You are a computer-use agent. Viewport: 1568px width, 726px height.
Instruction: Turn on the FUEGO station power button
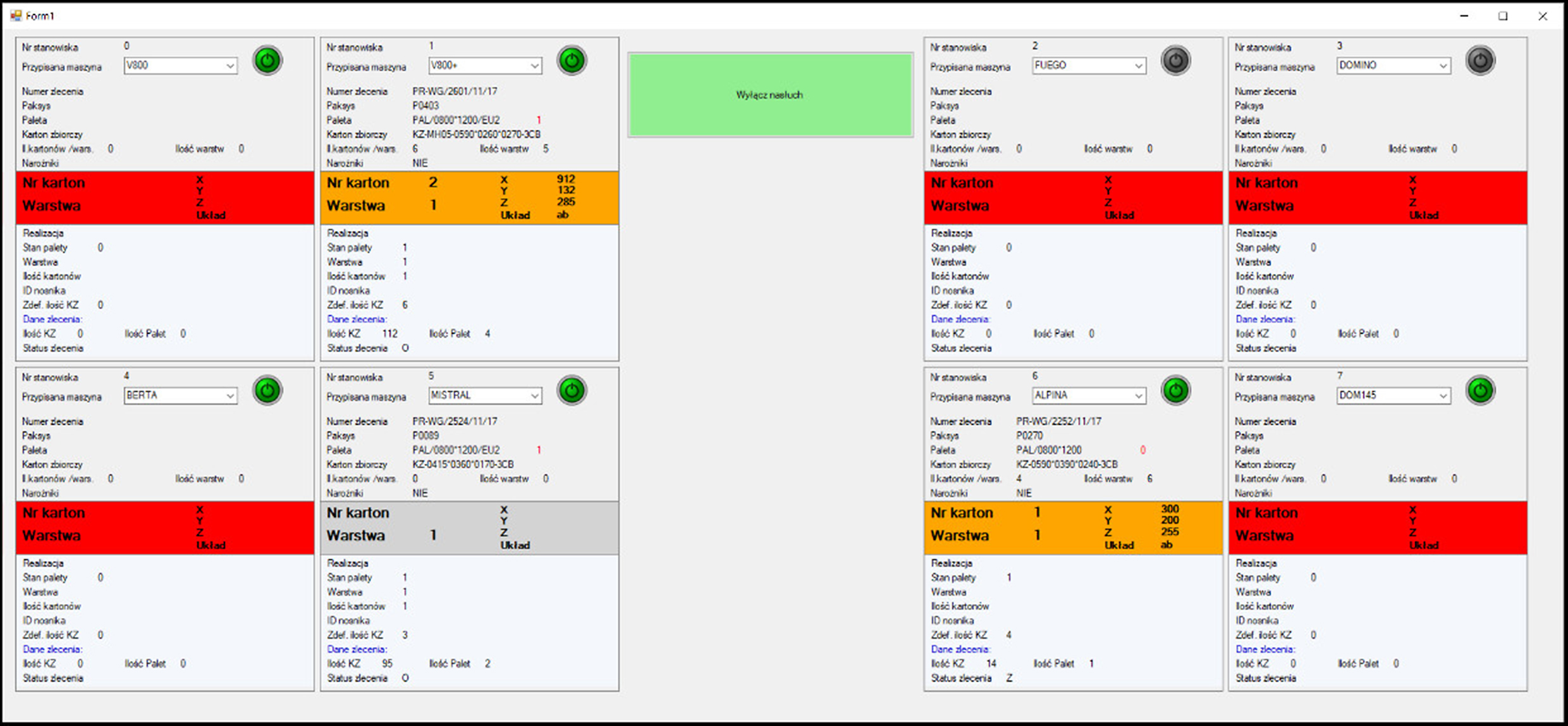click(1175, 61)
